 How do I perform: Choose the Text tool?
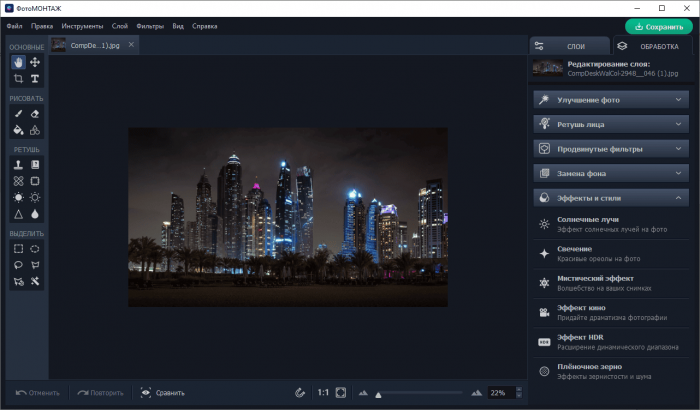click(x=34, y=78)
